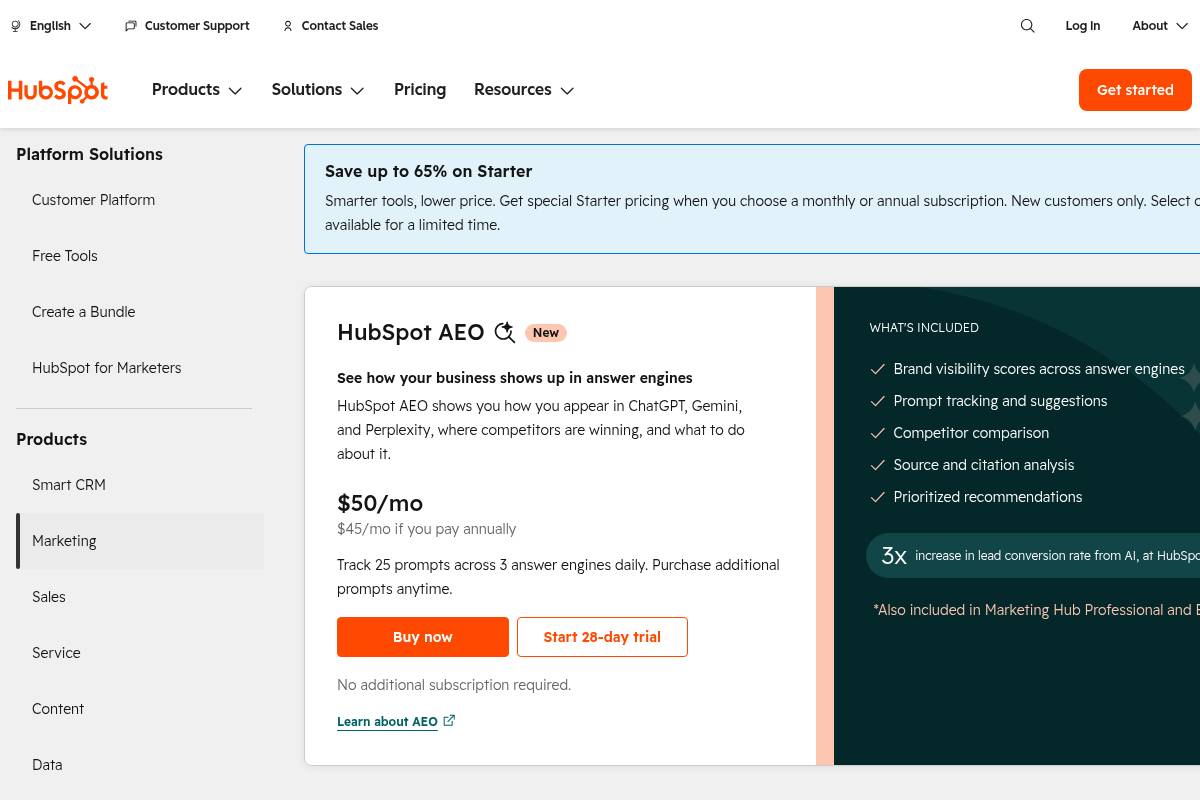1200x800 pixels.
Task: Open the search magnifier icon
Action: (x=1027, y=26)
